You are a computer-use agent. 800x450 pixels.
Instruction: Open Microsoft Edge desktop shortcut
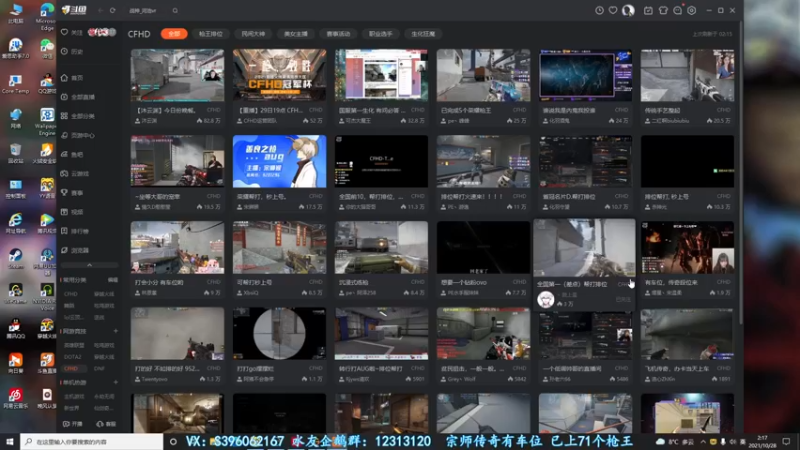tap(46, 16)
